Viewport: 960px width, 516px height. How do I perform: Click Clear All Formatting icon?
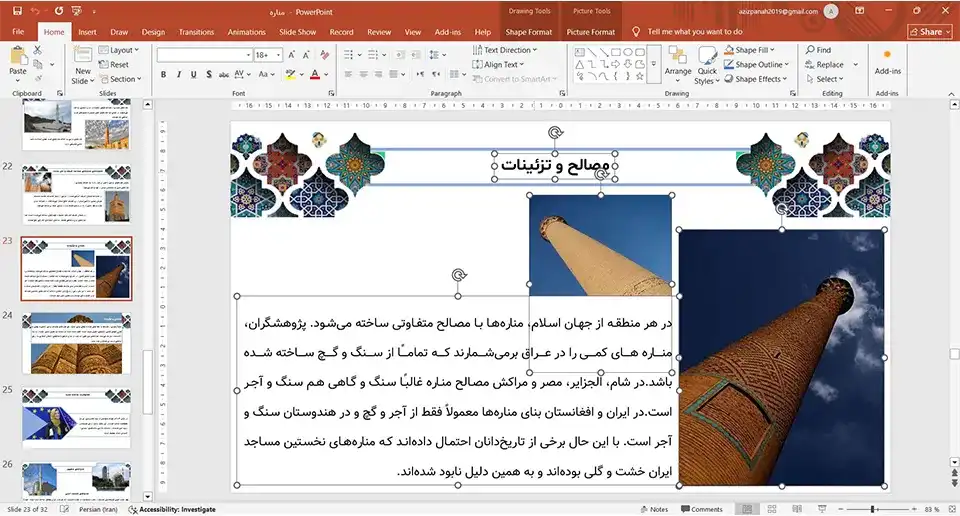click(x=324, y=54)
